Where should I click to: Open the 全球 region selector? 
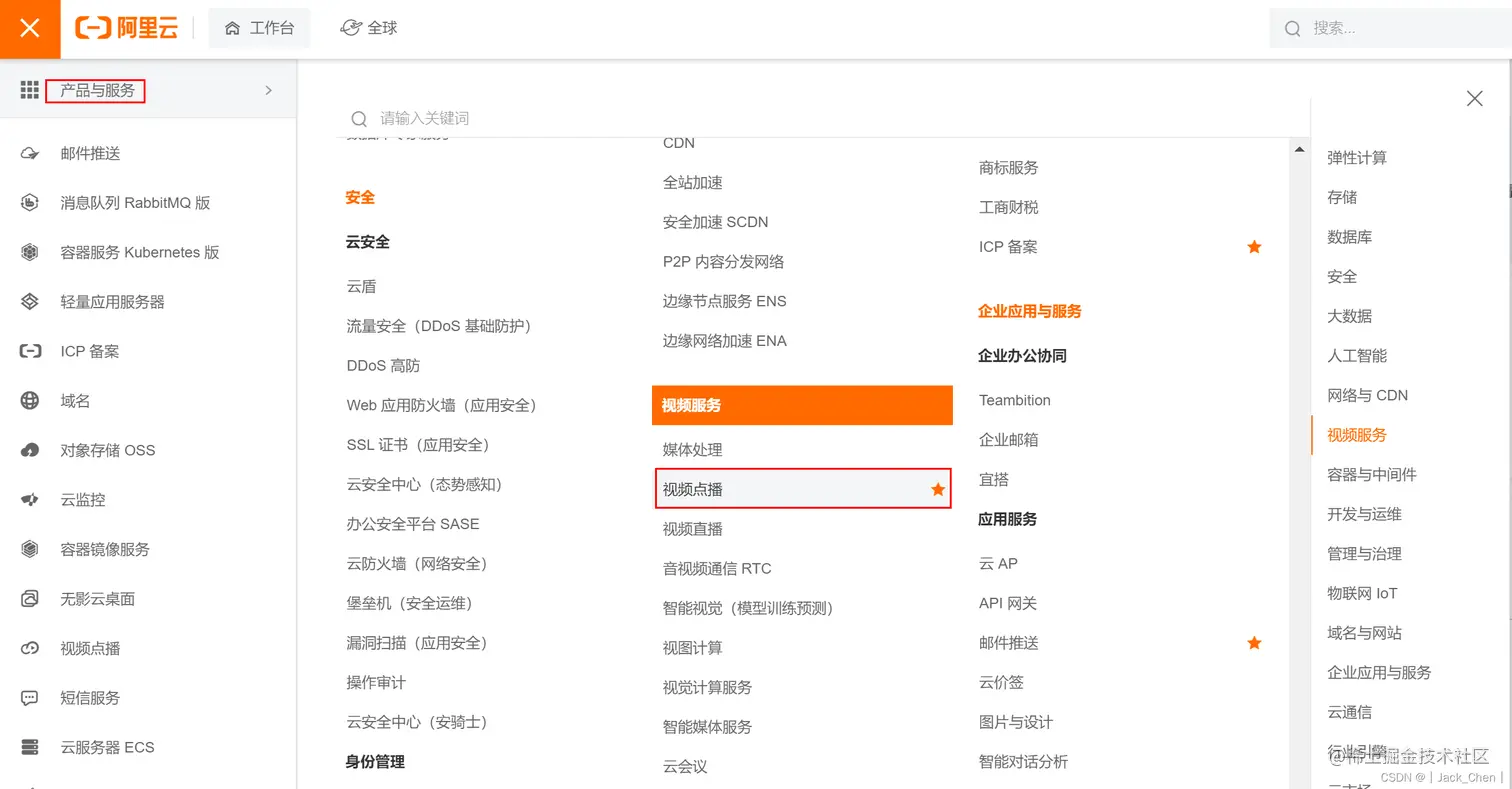coord(369,28)
